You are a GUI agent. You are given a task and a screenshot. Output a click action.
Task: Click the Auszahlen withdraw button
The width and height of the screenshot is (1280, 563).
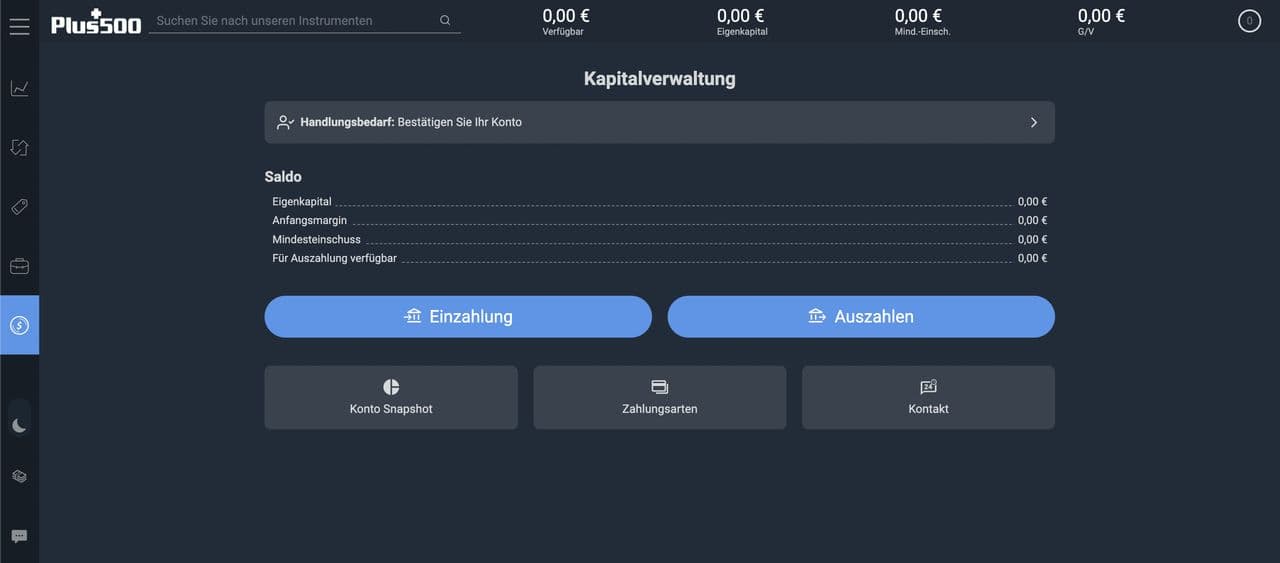coord(861,317)
